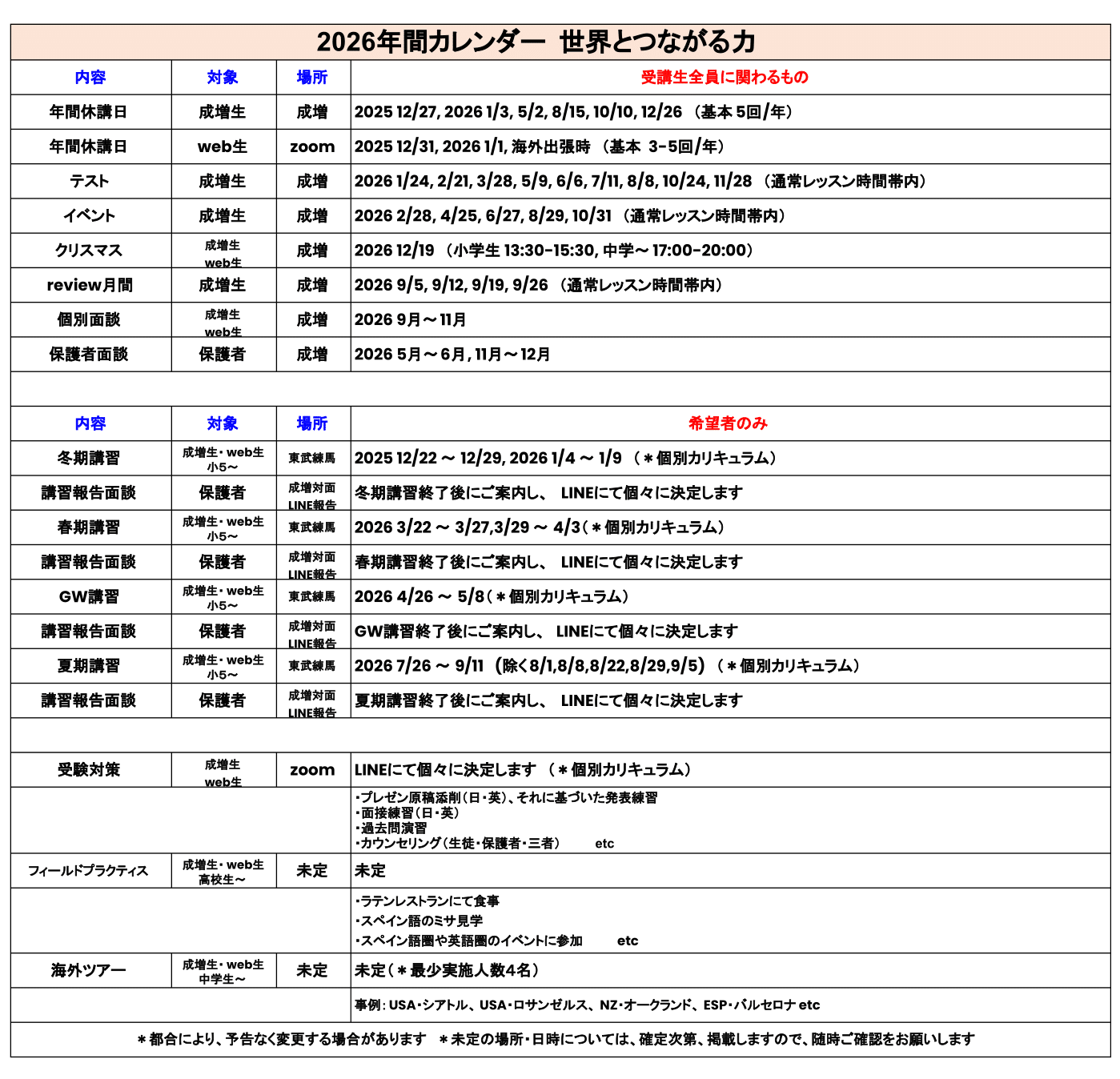
Task: Click the footnote starting with ＊都合により
Action: pos(556,1040)
